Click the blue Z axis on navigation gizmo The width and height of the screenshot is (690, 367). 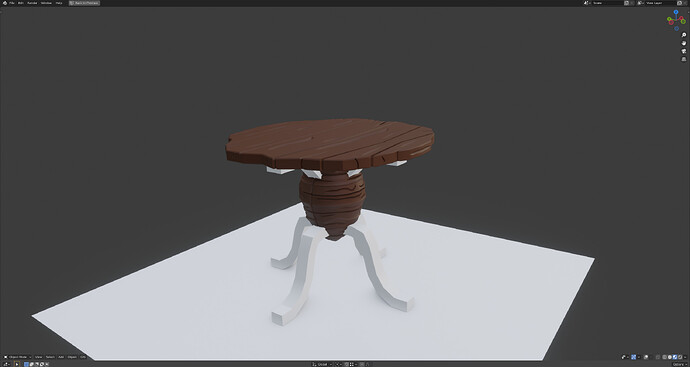pos(676,12)
